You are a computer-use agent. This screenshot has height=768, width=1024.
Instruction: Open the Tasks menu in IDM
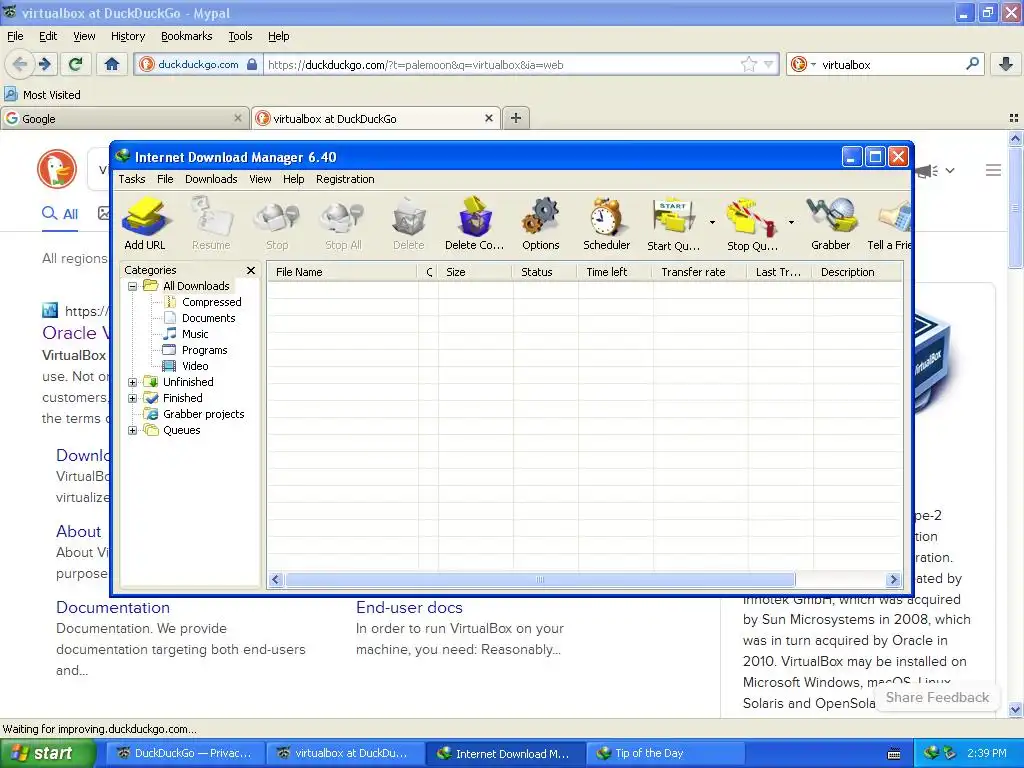[132, 179]
